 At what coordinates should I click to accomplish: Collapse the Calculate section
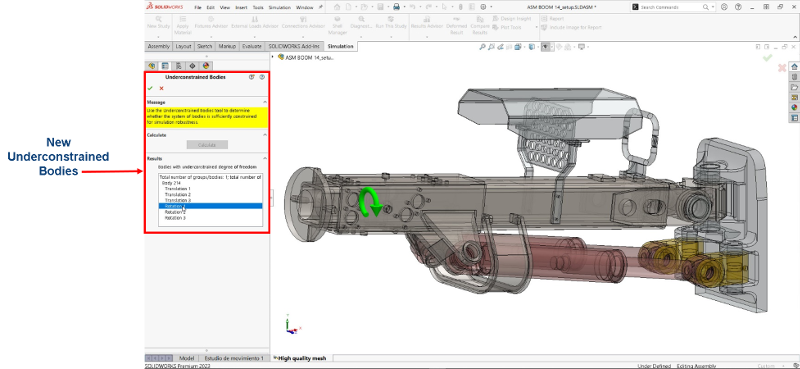click(x=265, y=135)
